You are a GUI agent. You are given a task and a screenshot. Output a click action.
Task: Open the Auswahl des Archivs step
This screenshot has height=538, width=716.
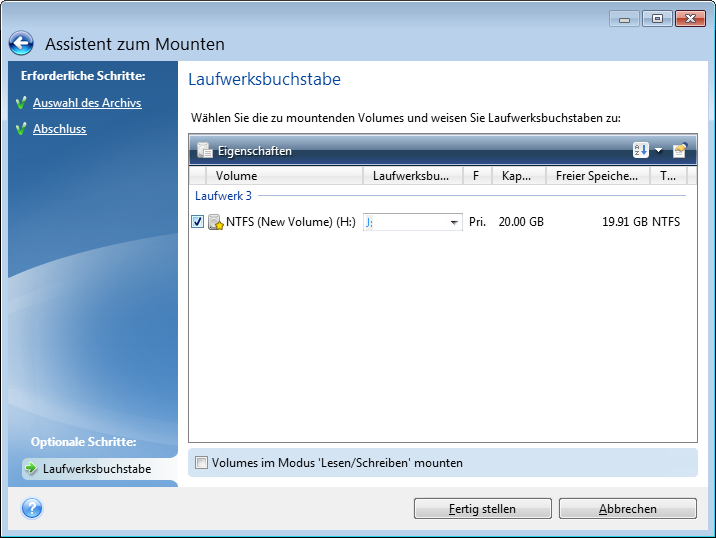pyautogui.click(x=87, y=103)
